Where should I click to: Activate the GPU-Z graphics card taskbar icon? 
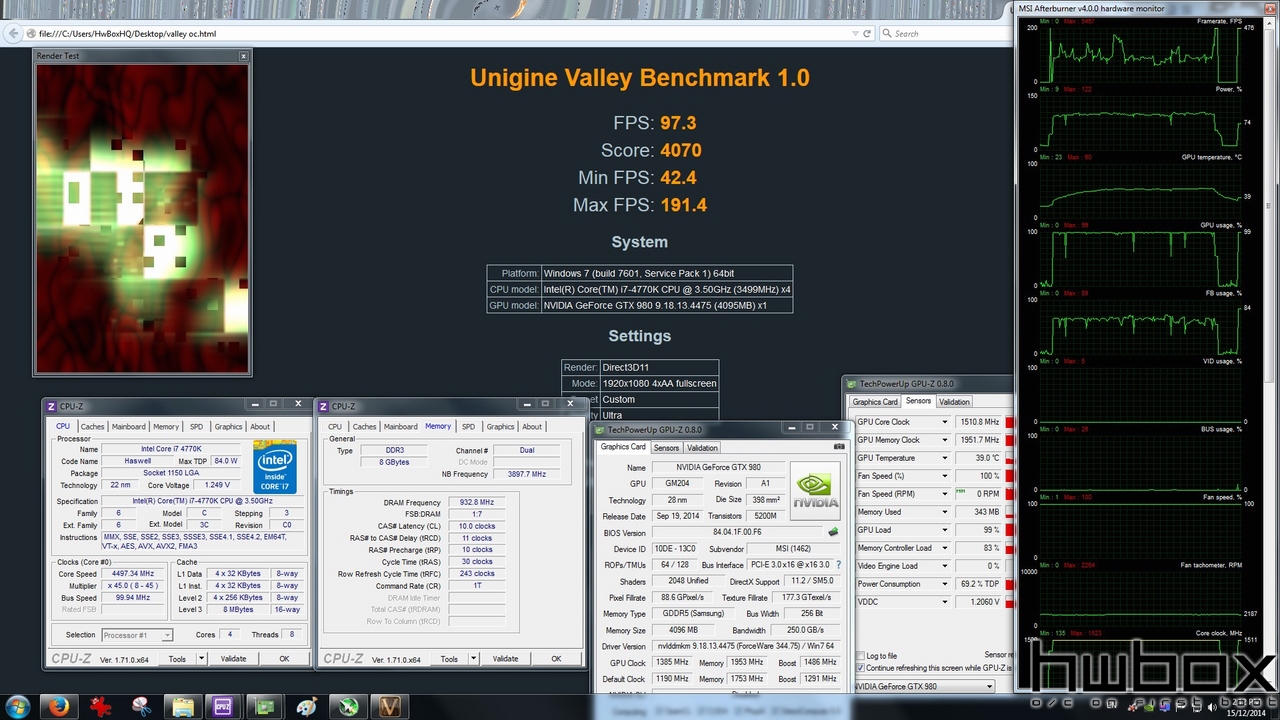tap(265, 706)
